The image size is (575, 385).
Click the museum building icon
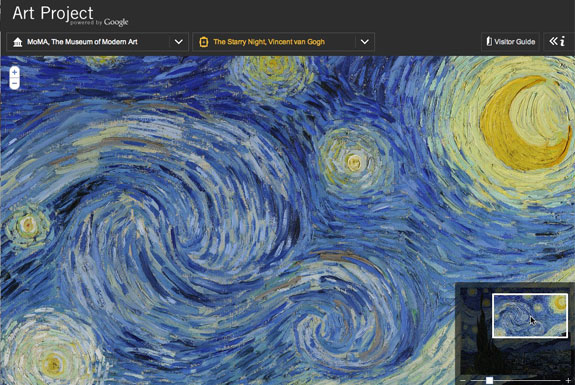tap(17, 42)
